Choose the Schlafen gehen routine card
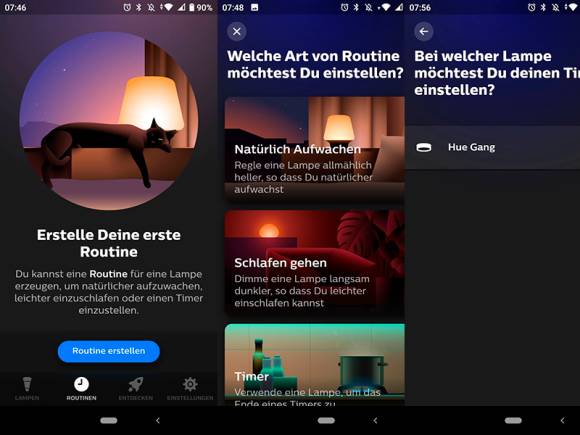This screenshot has height=435, width=580. pos(314,263)
